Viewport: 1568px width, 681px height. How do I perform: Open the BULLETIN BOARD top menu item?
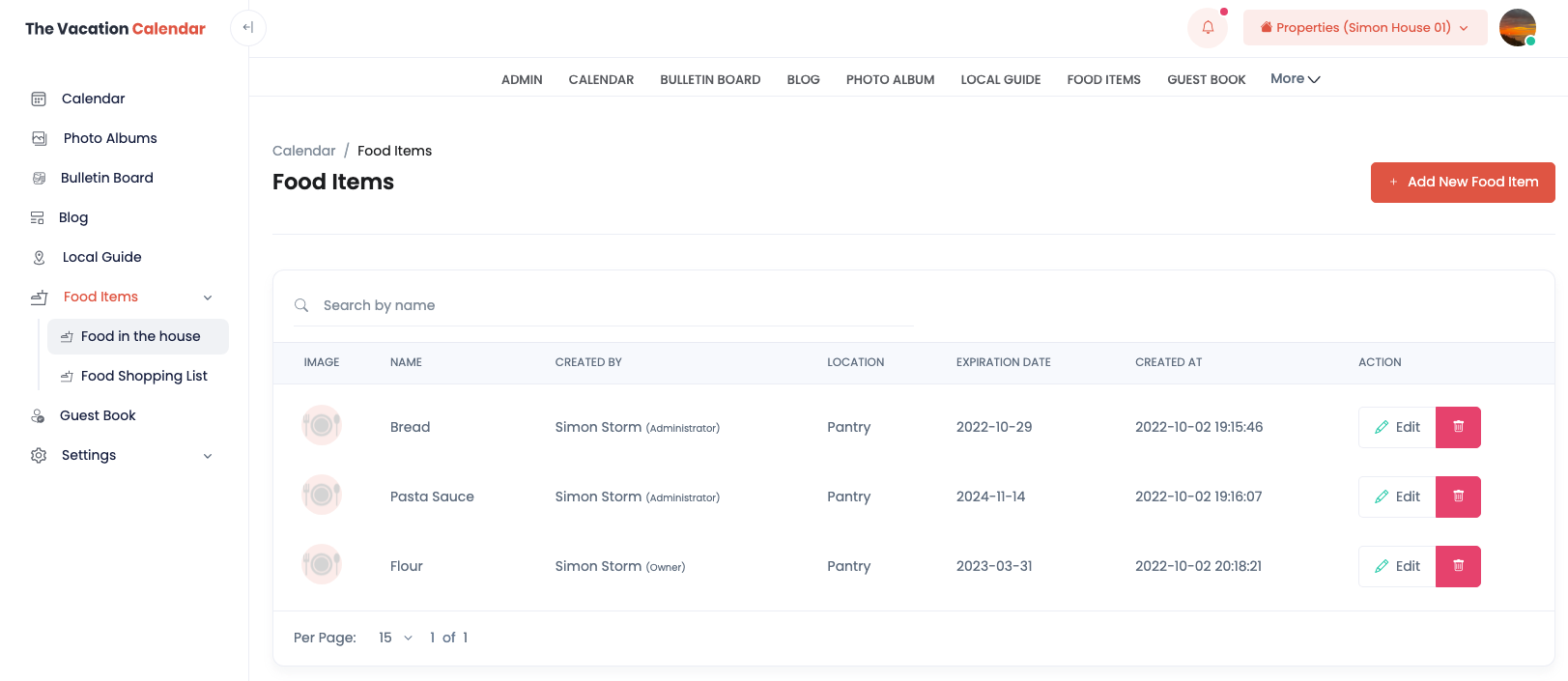710,80
